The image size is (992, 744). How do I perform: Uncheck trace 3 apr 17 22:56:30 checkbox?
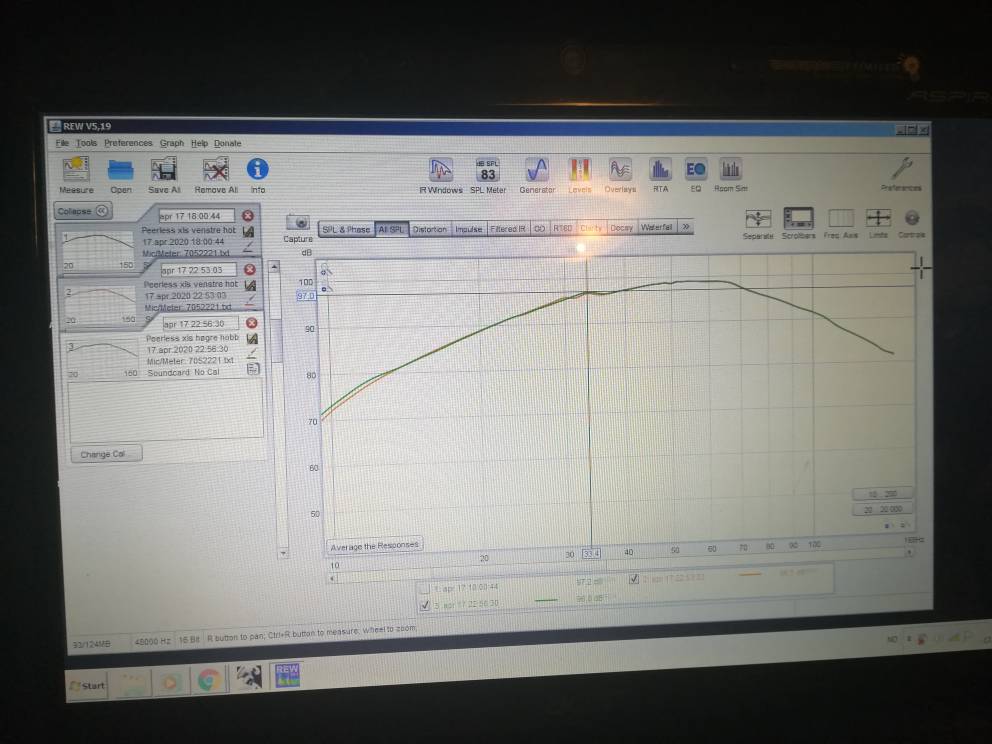point(425,605)
